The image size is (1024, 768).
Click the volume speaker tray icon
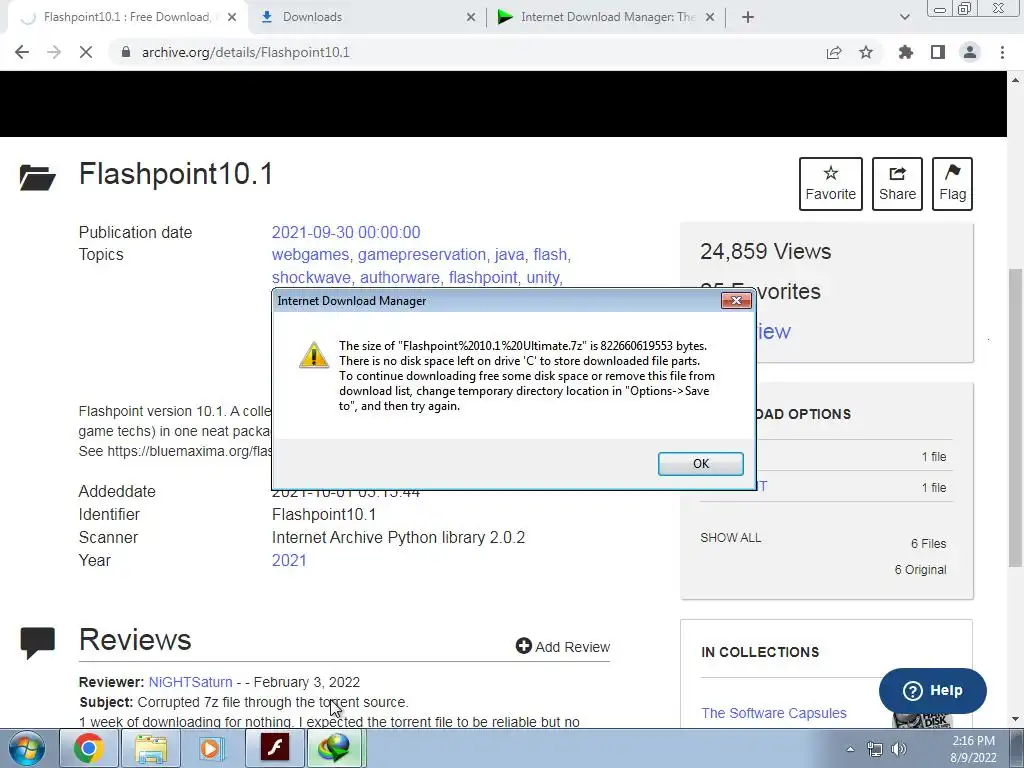point(899,749)
